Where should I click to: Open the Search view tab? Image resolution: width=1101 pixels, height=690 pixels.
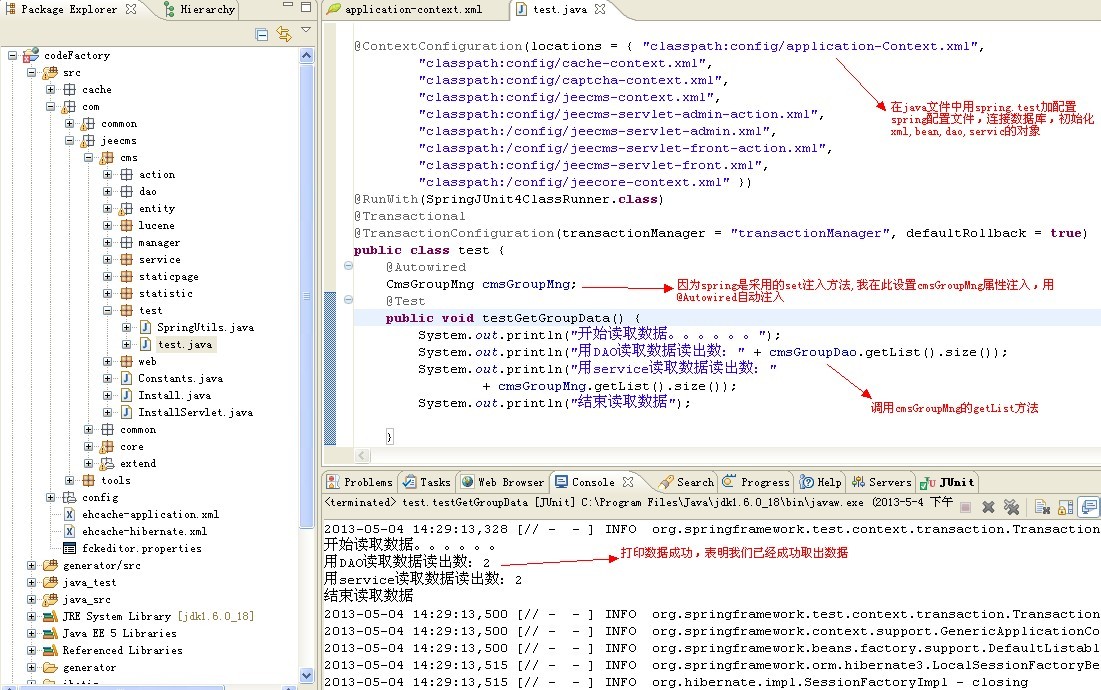point(687,482)
